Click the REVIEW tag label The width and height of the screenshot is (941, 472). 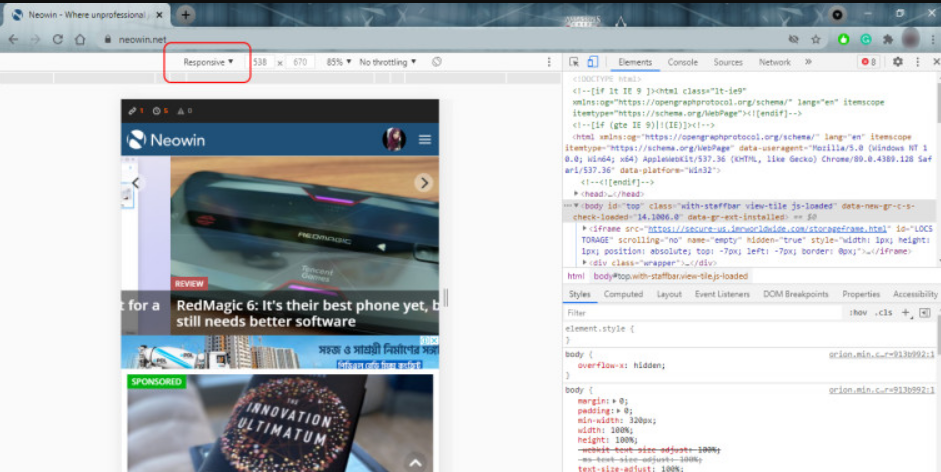point(189,283)
